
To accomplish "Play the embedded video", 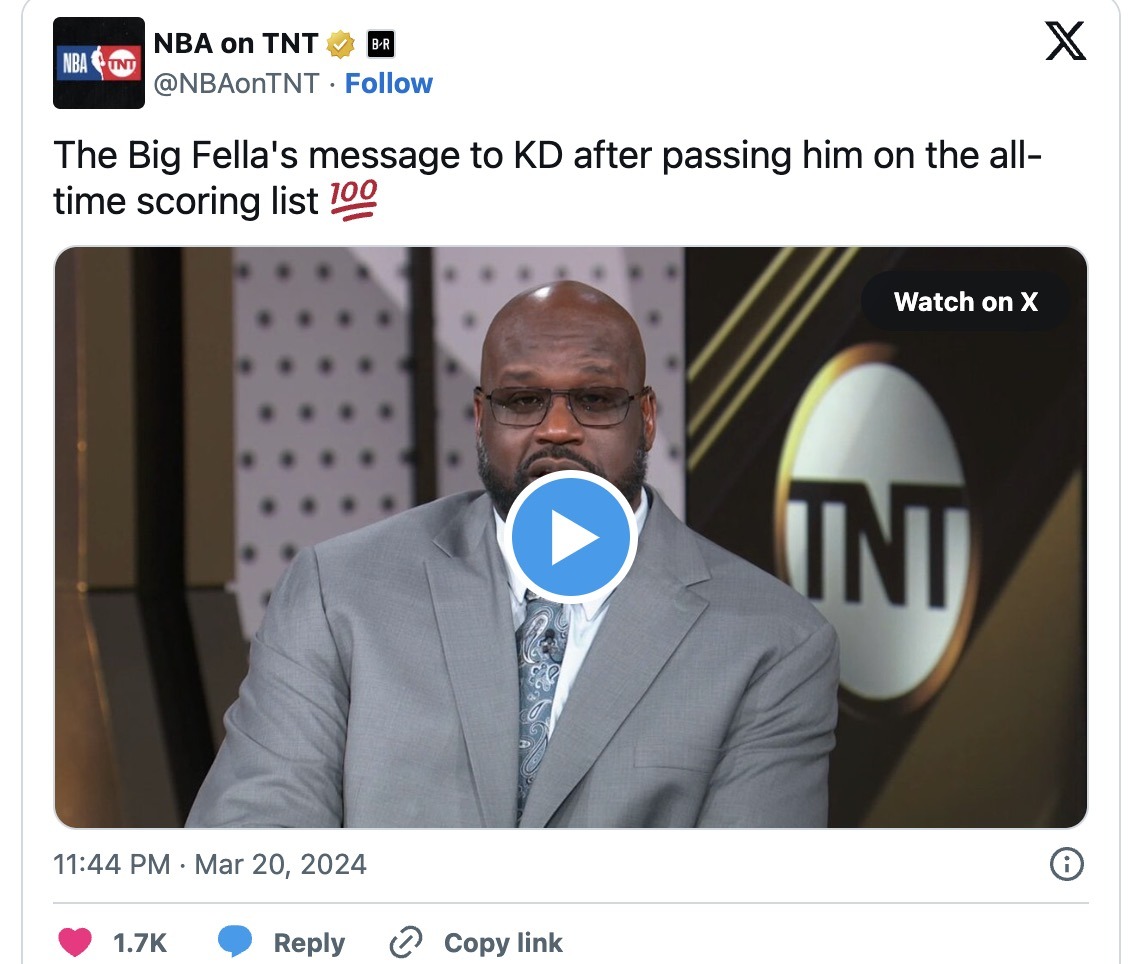I will click(x=570, y=537).
